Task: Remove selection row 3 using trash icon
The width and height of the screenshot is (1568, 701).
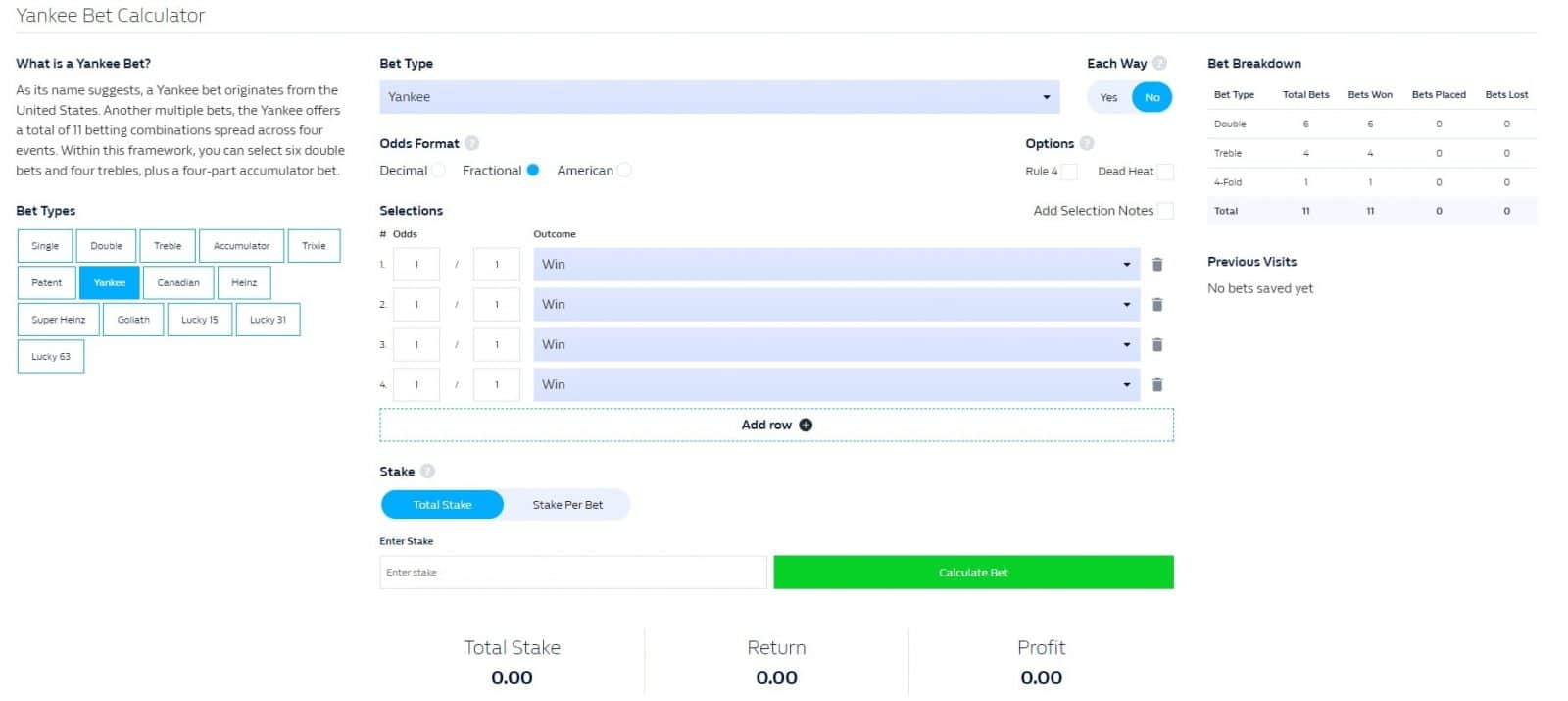Action: tap(1157, 345)
